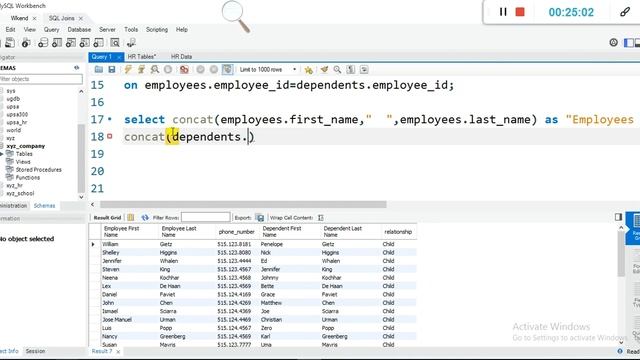The width and height of the screenshot is (640, 360).
Task: Close the Query 1 tab
Action: 119,57
